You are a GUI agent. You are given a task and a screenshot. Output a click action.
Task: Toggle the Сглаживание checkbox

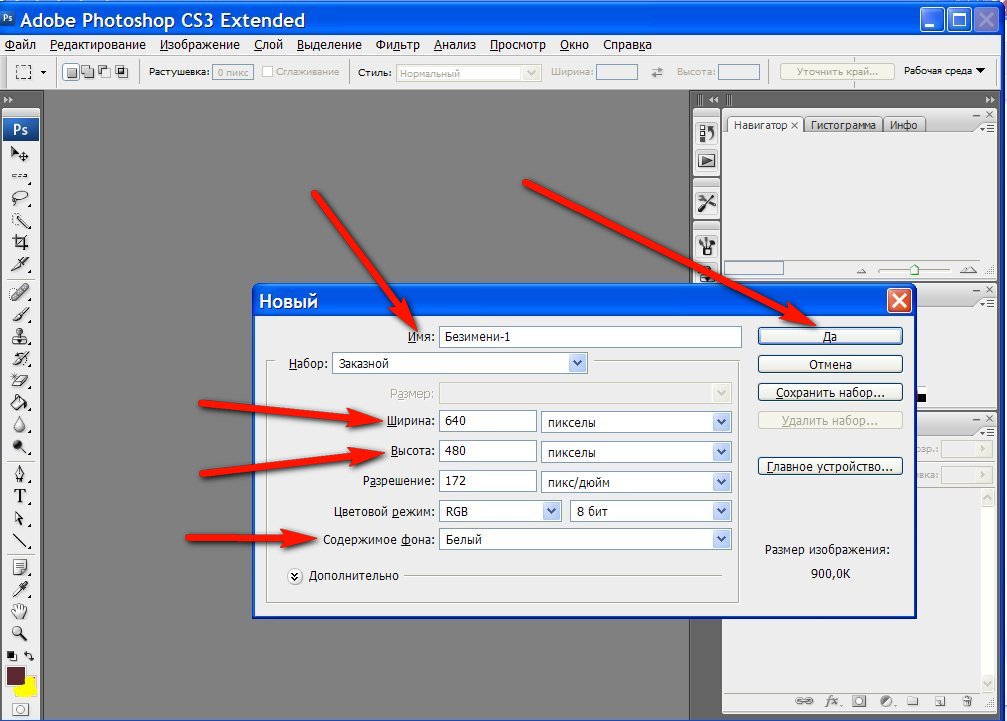[268, 71]
